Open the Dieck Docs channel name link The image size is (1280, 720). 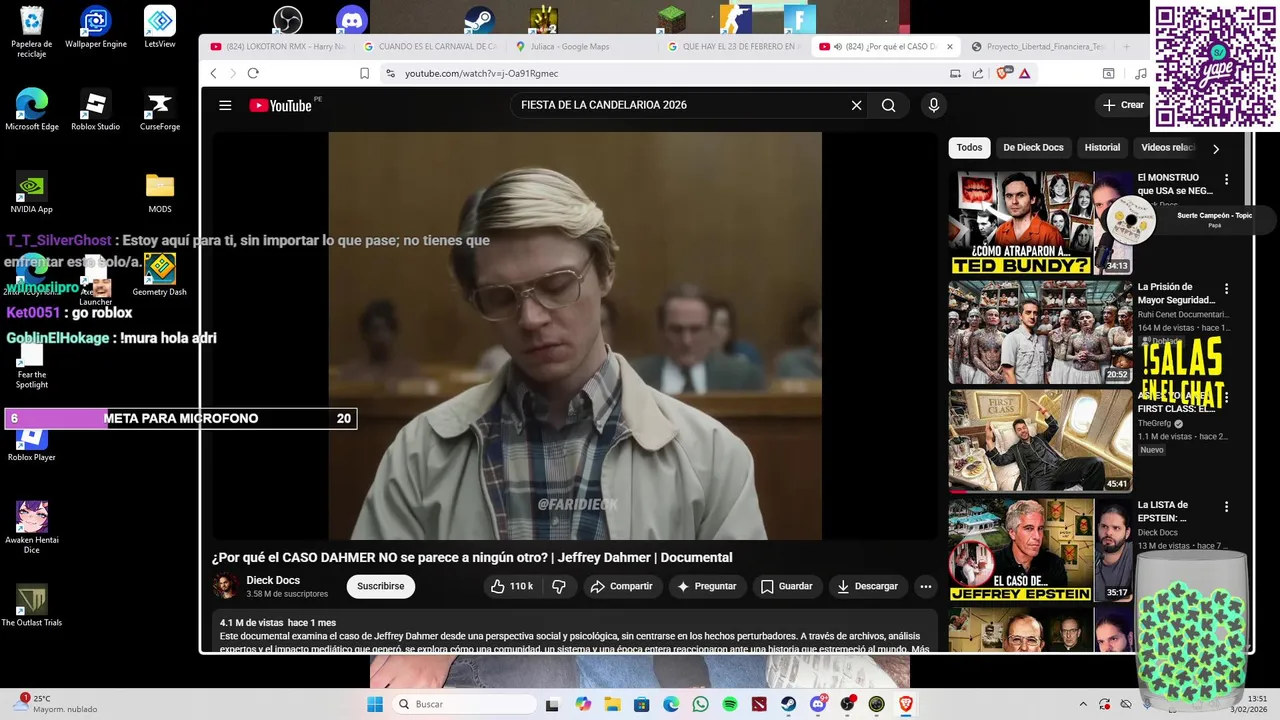coord(273,580)
